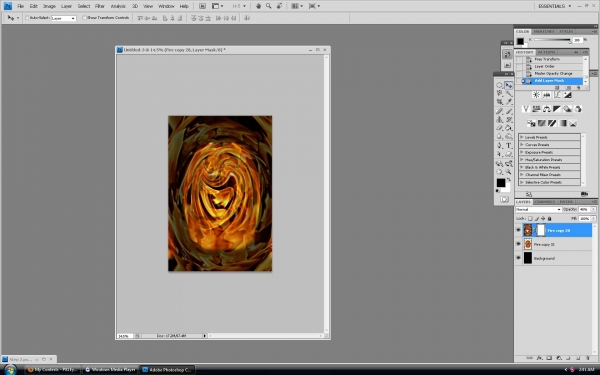
Task: Add a Color Balance adjustment
Action: tap(546, 109)
